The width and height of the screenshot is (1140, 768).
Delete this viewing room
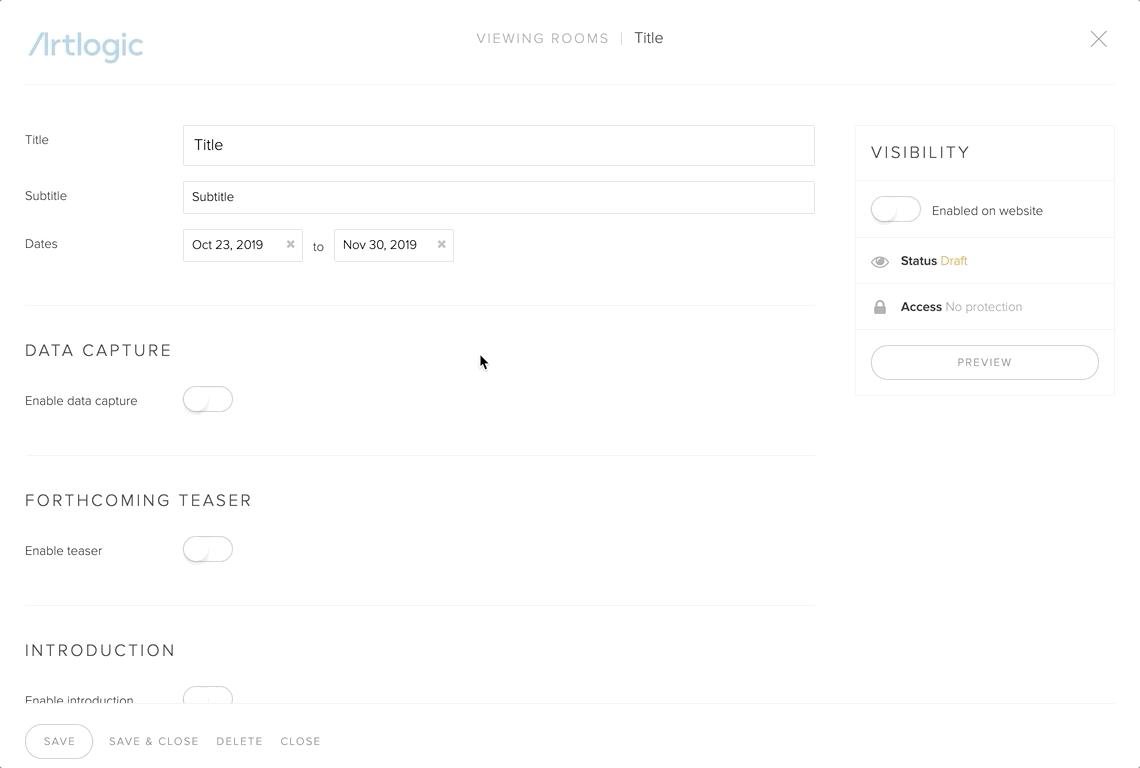[239, 741]
